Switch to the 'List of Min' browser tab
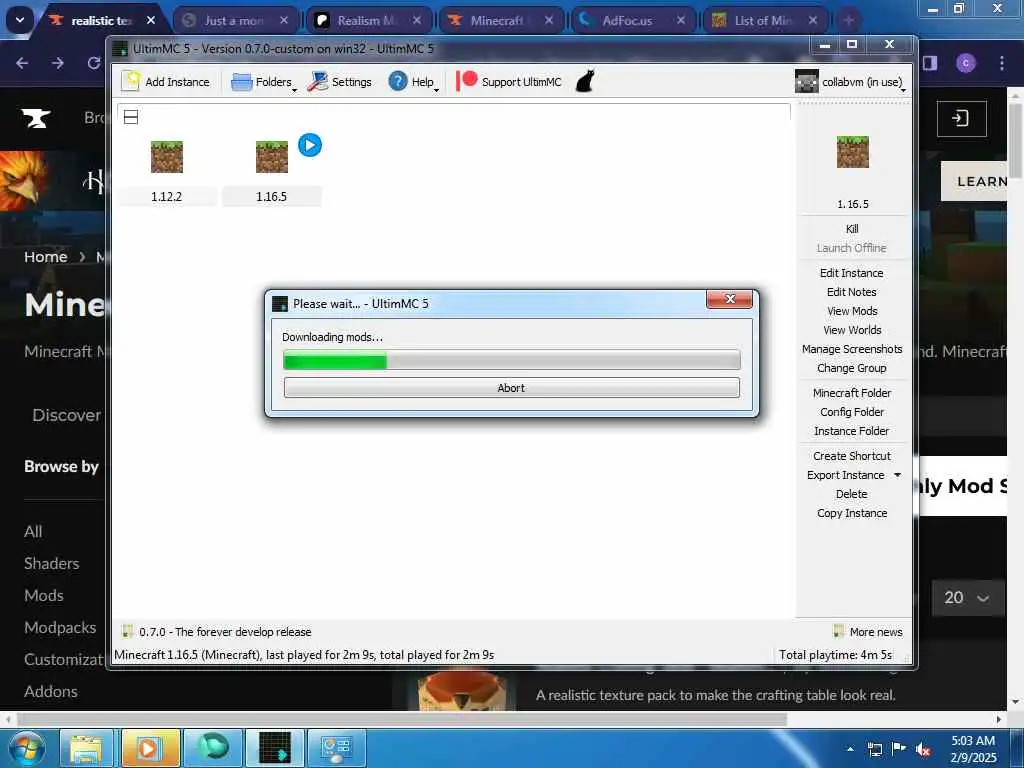This screenshot has height=768, width=1024. click(x=764, y=21)
